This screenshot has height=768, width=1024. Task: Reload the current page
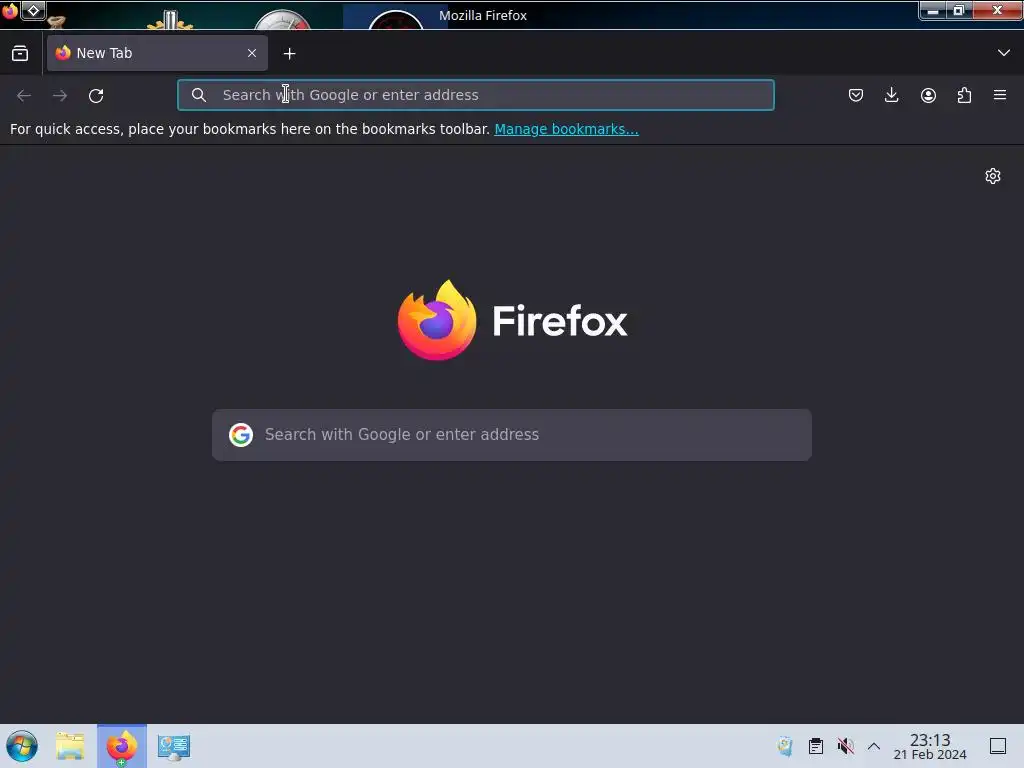click(96, 95)
